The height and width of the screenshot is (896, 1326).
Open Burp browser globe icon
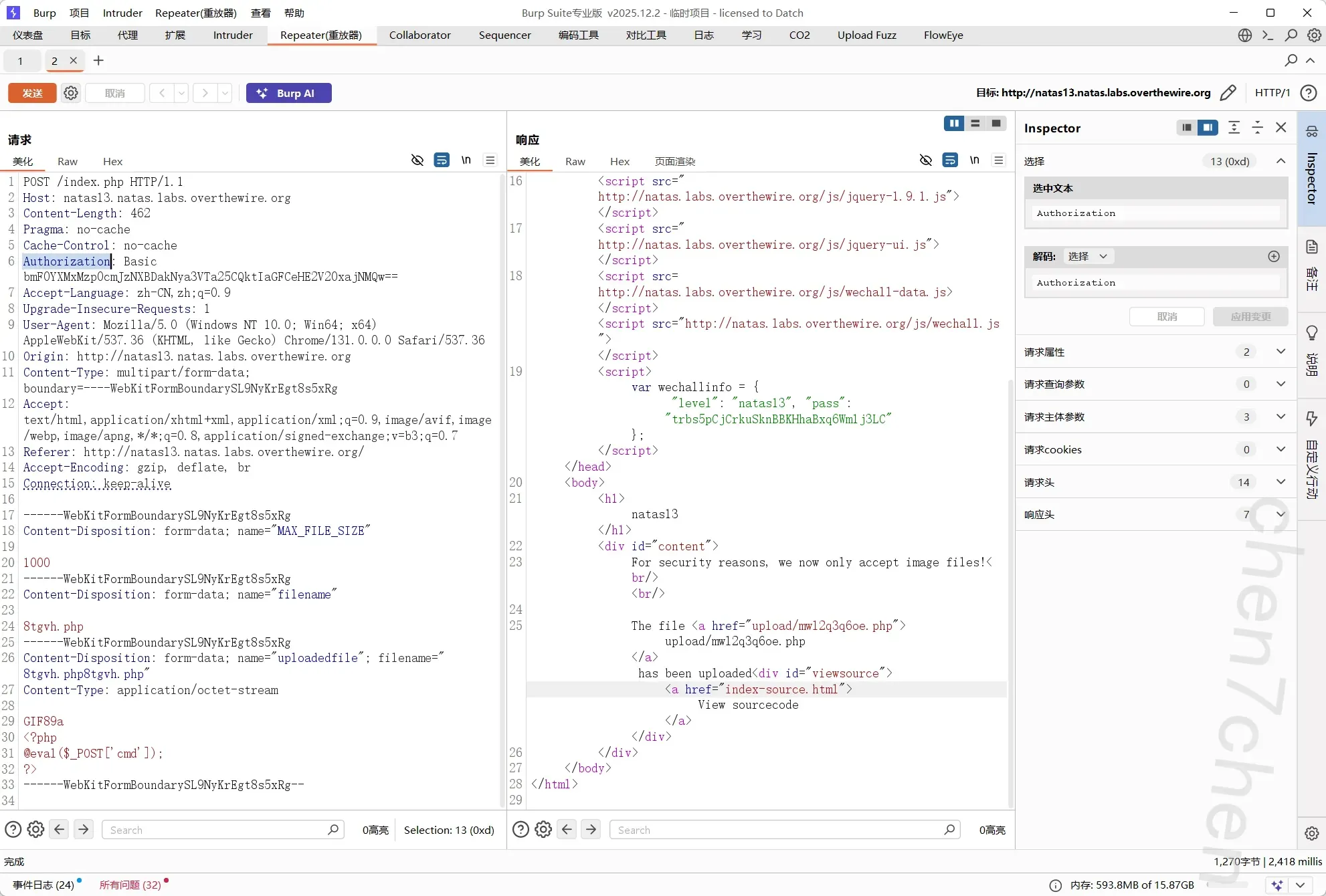click(x=1244, y=35)
